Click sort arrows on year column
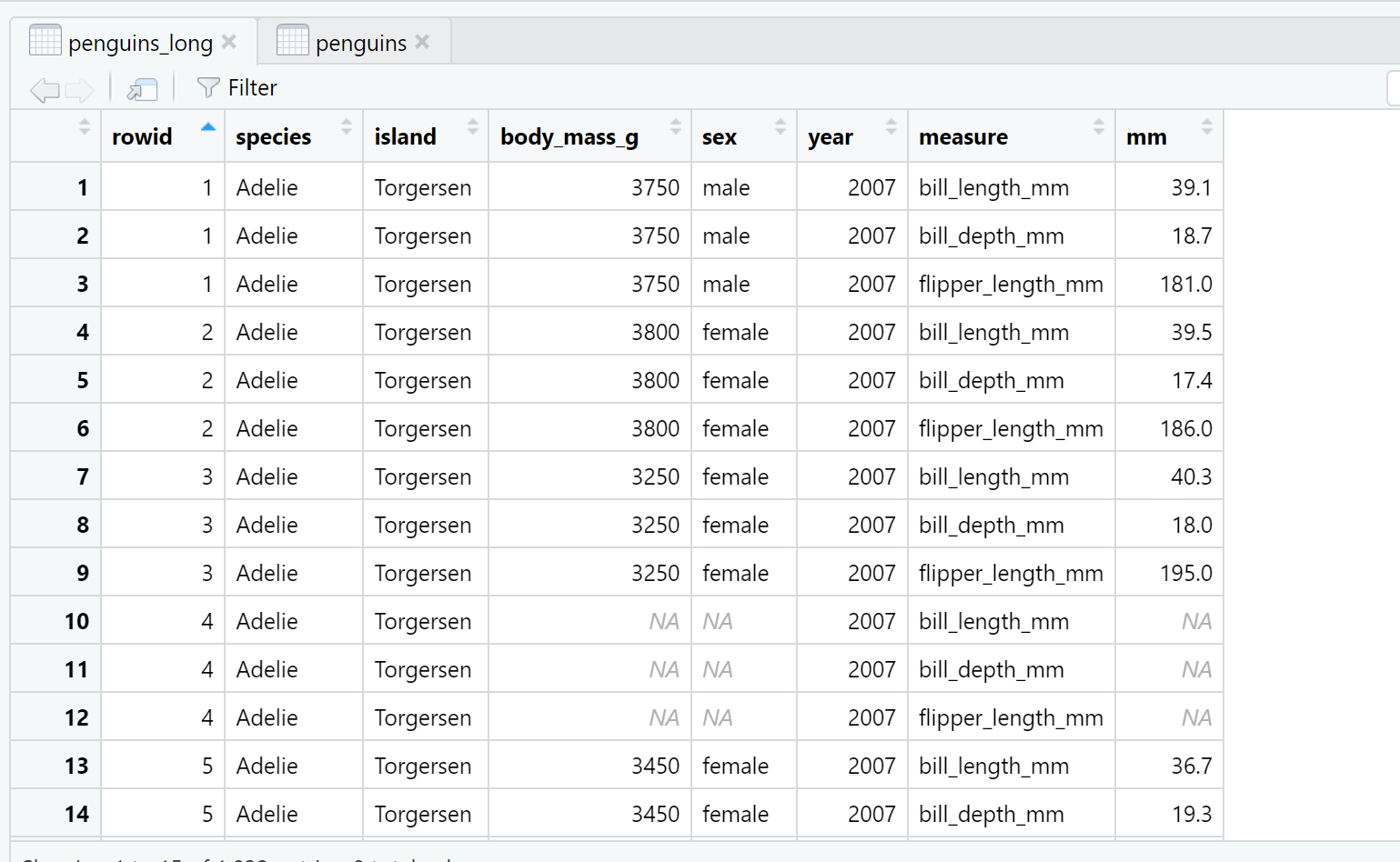The image size is (1400, 862). point(891,127)
